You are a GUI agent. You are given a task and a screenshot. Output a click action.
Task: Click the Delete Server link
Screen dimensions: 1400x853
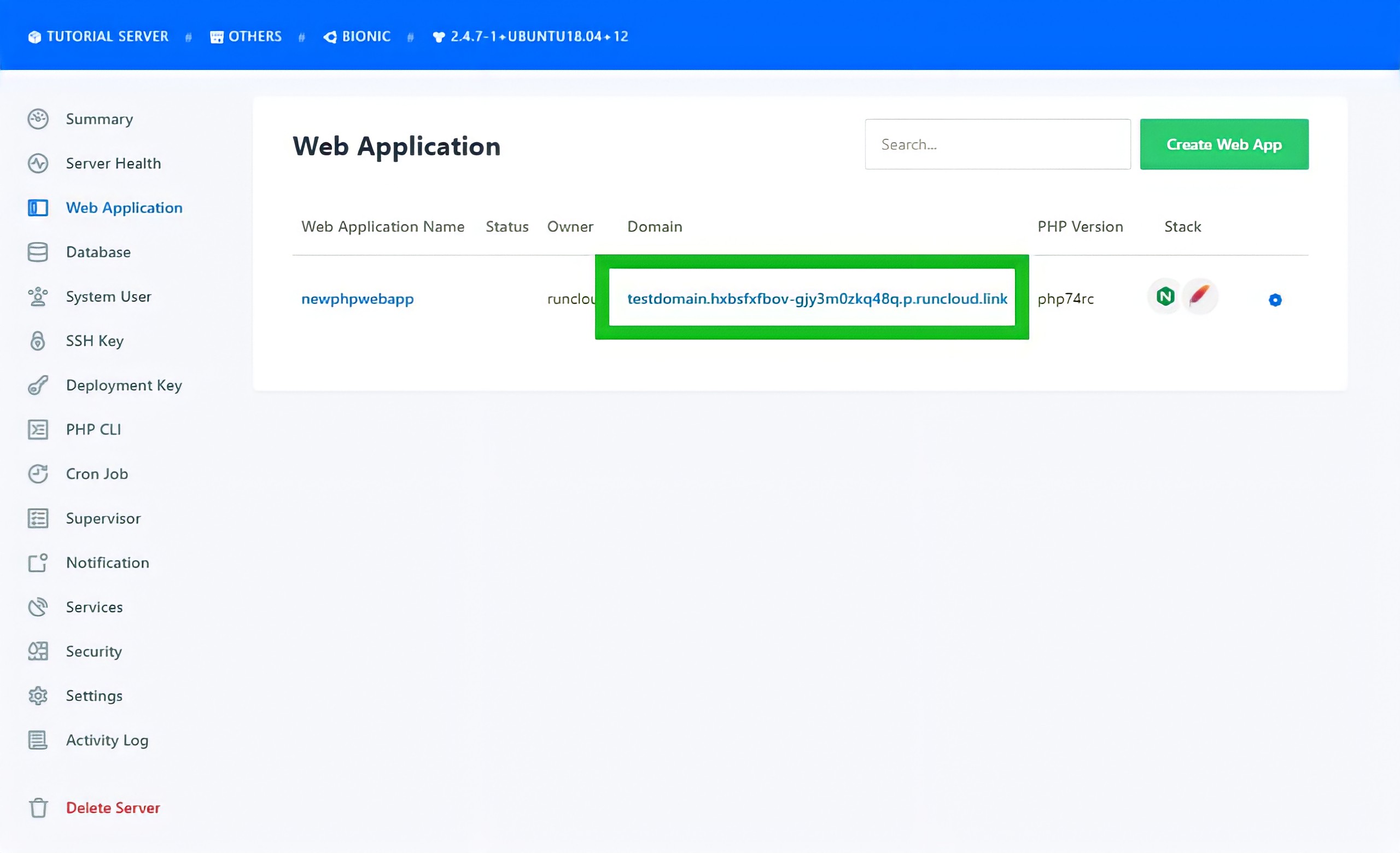pyautogui.click(x=113, y=808)
